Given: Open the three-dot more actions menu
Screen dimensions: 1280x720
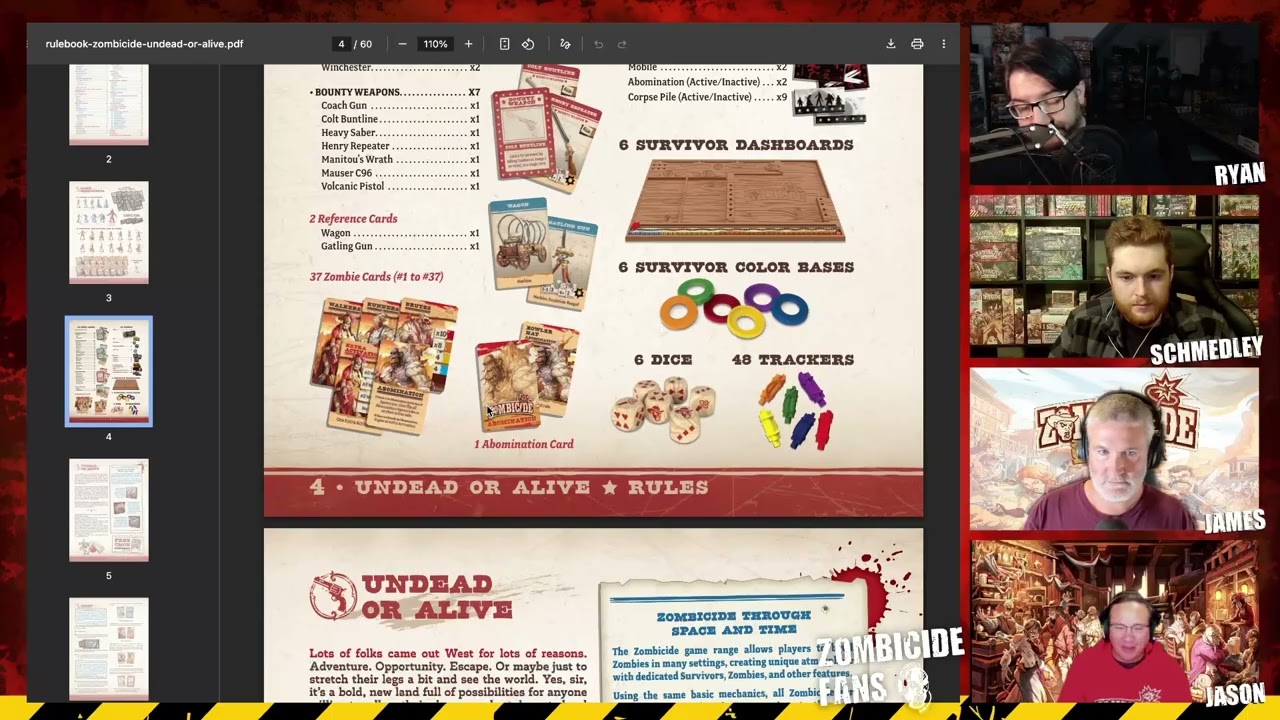Looking at the screenshot, I should coord(943,44).
